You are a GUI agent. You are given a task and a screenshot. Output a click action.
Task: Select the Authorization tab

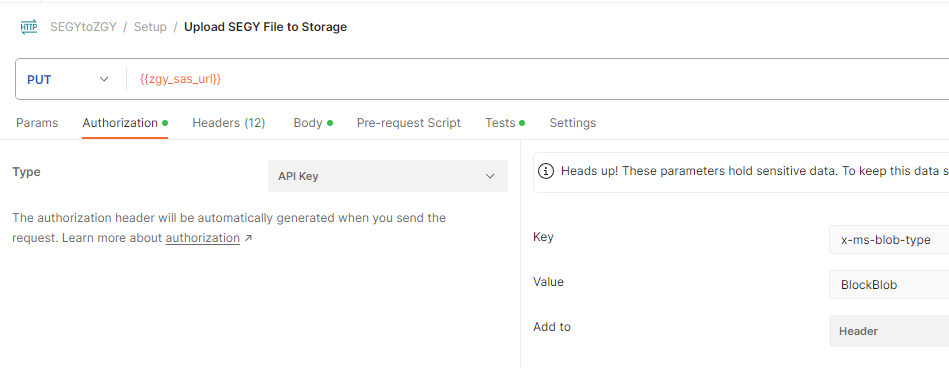click(125, 123)
